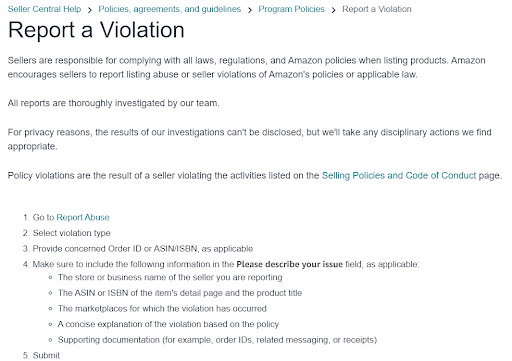Click the chevron after Seller Central Help
512x361 pixels.
pos(90,10)
